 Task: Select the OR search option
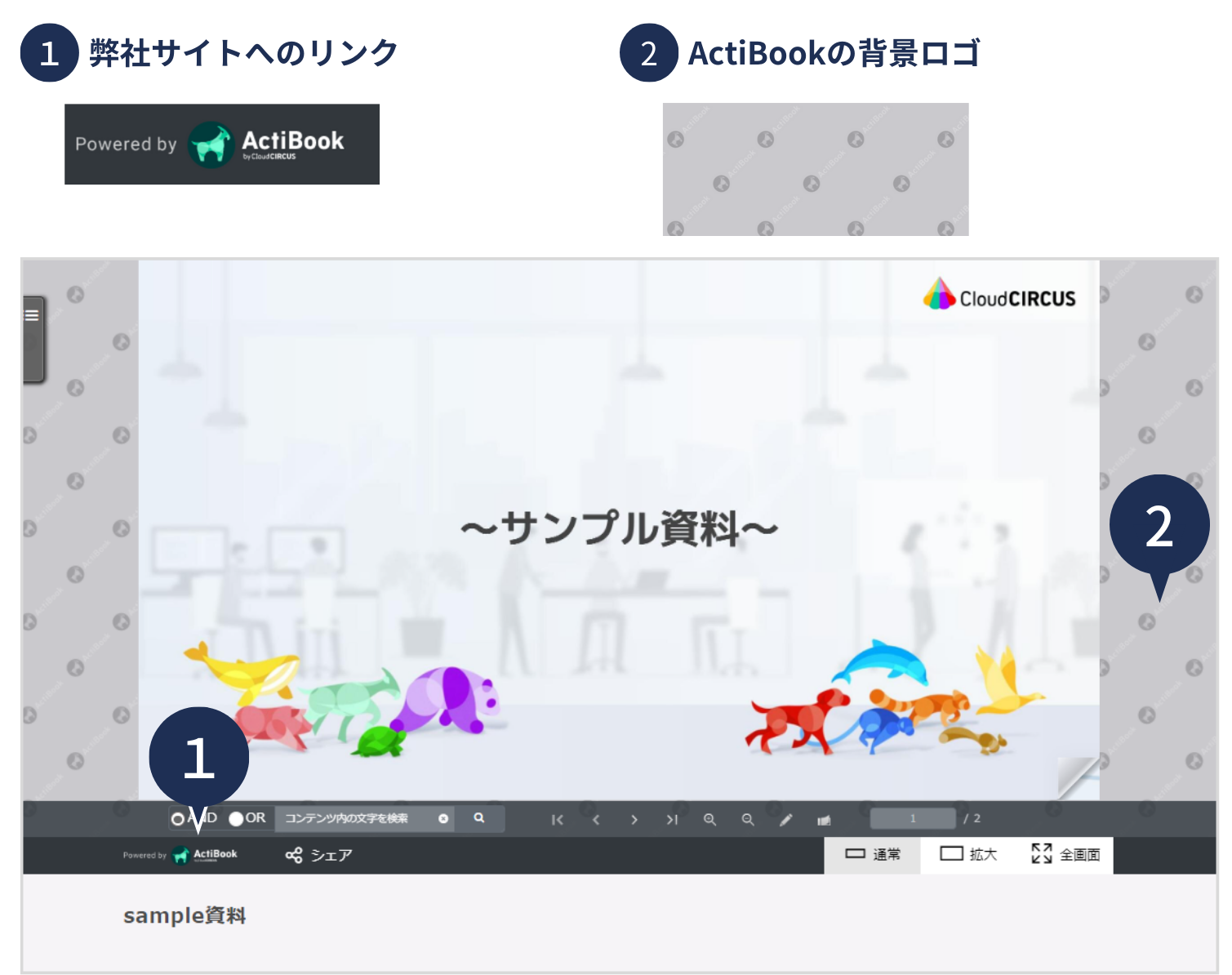tap(235, 817)
